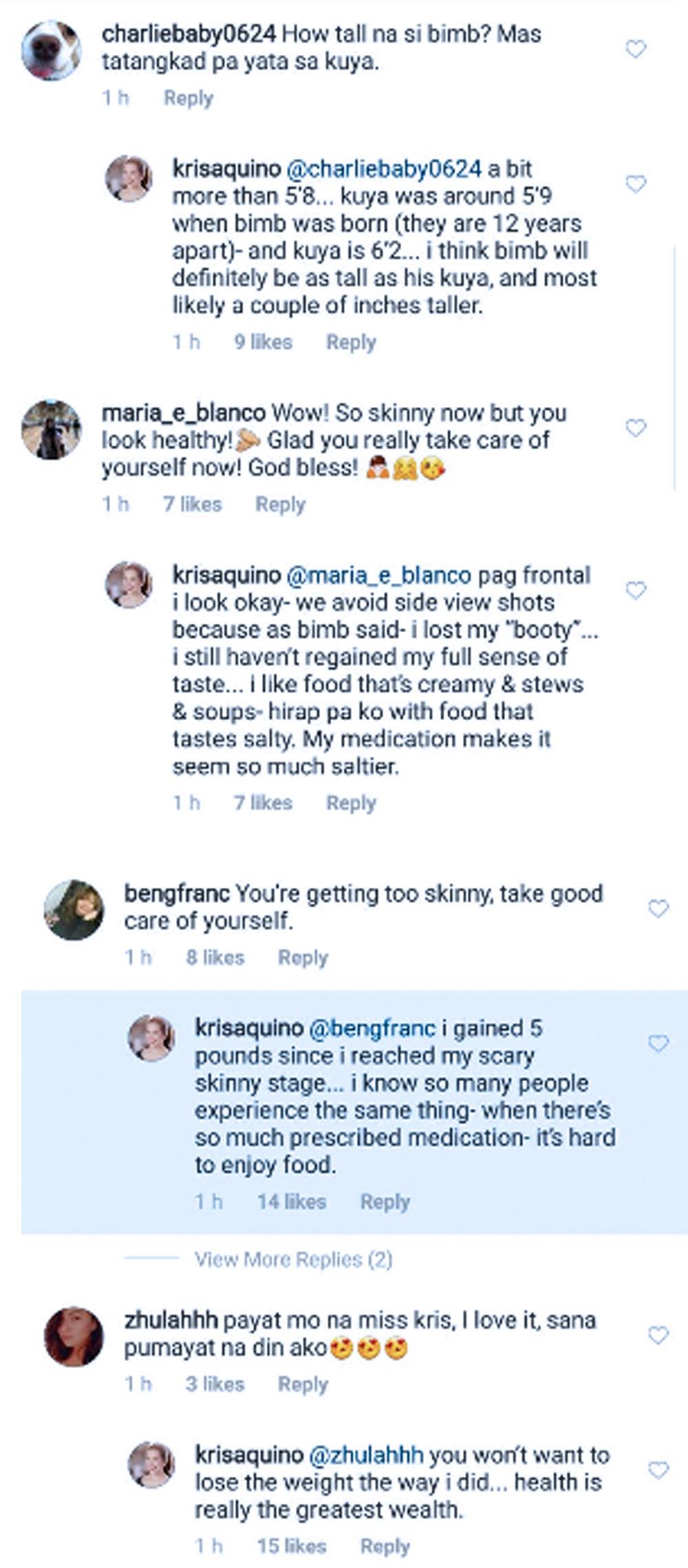Screen dimensions: 688x1568
Task: Like charliebaby0624's comment with heart icon
Action: 636,49
